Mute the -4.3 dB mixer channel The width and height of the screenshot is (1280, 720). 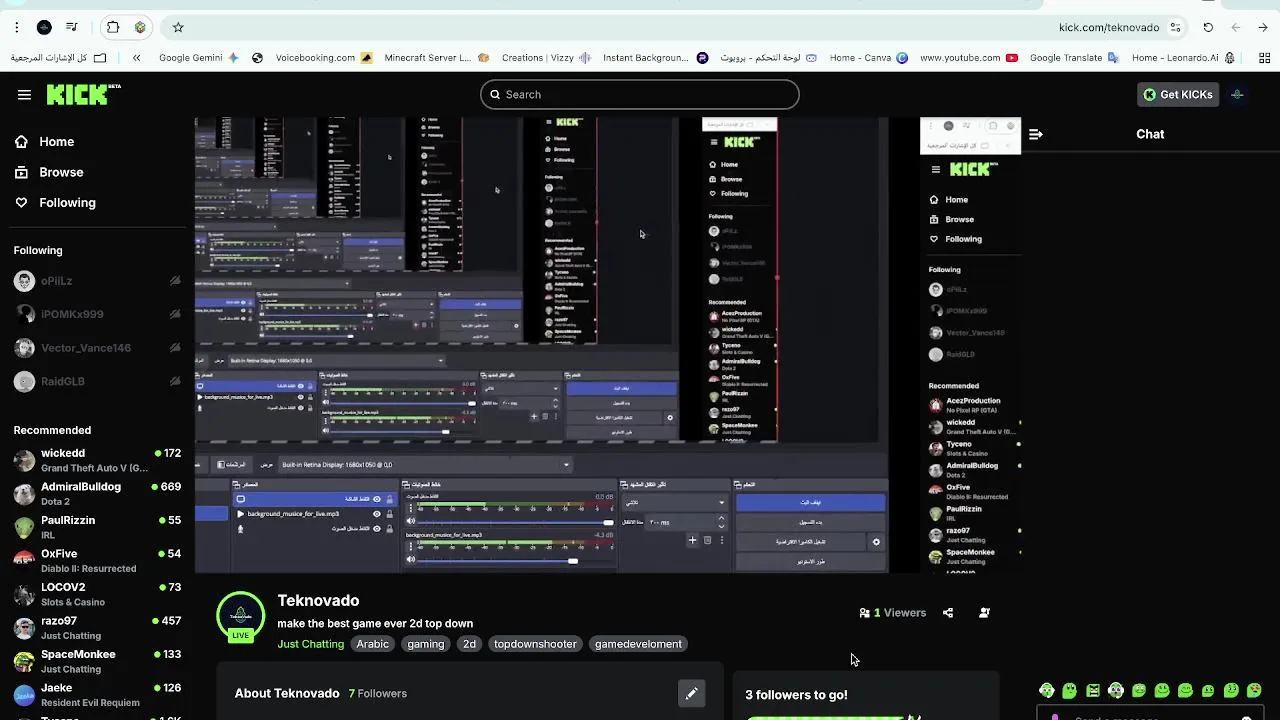pyautogui.click(x=411, y=559)
